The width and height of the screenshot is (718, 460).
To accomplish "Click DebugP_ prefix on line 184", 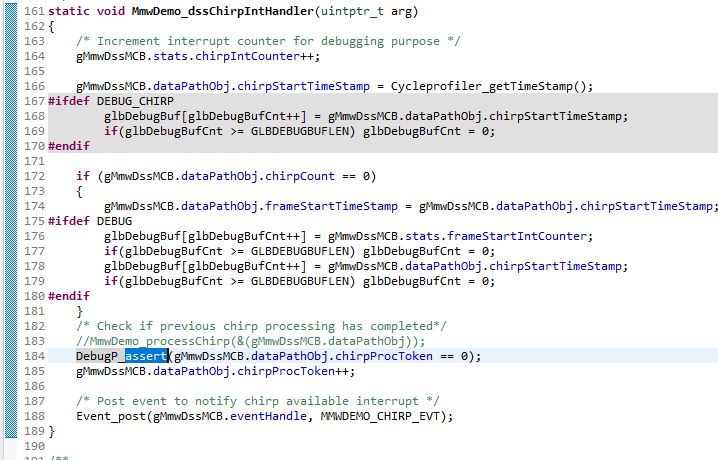I will pos(100,356).
